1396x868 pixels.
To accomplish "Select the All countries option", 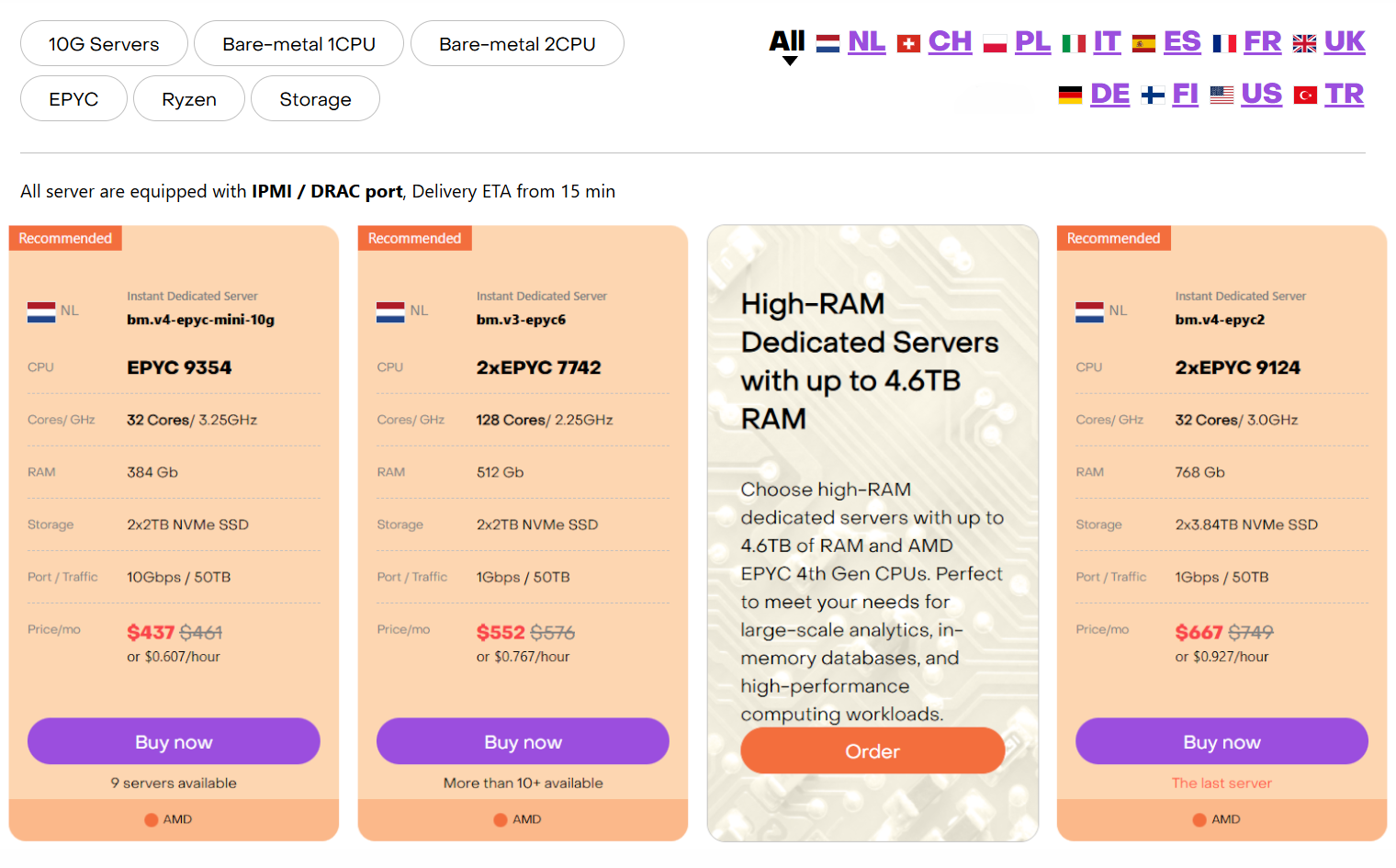I will [787, 42].
